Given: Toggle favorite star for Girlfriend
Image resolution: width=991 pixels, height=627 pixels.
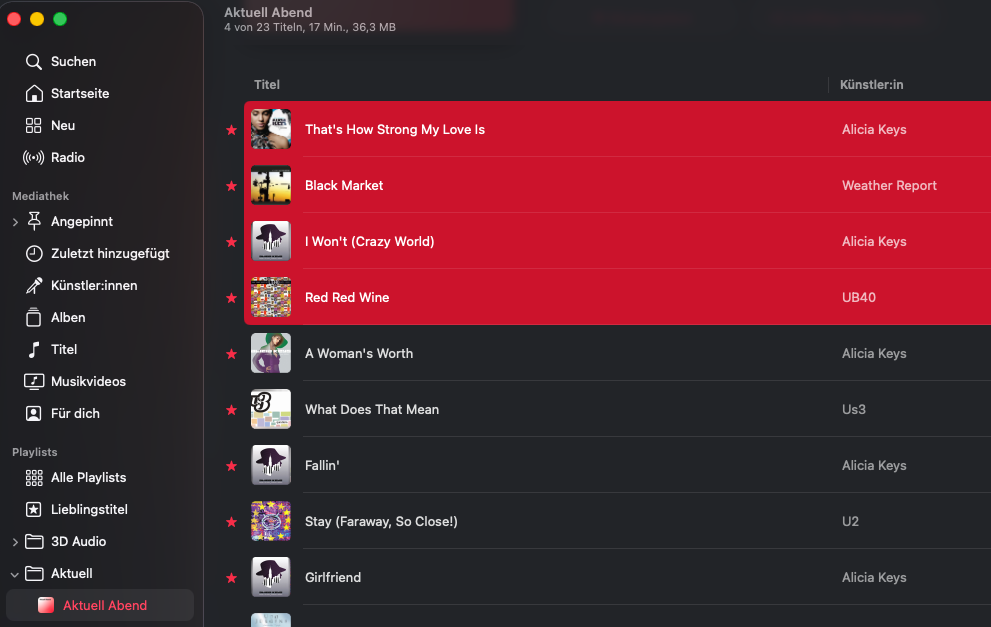Looking at the screenshot, I should coord(231,578).
